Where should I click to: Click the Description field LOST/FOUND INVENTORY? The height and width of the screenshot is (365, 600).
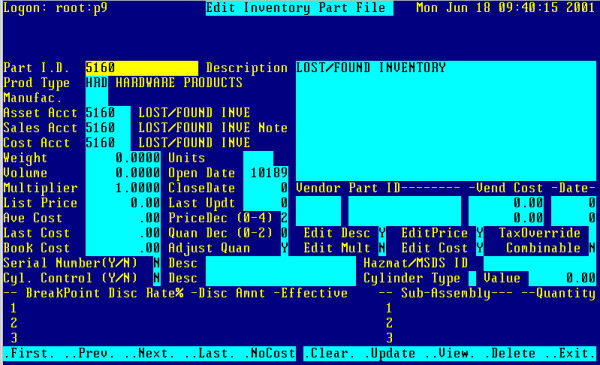pyautogui.click(x=446, y=68)
